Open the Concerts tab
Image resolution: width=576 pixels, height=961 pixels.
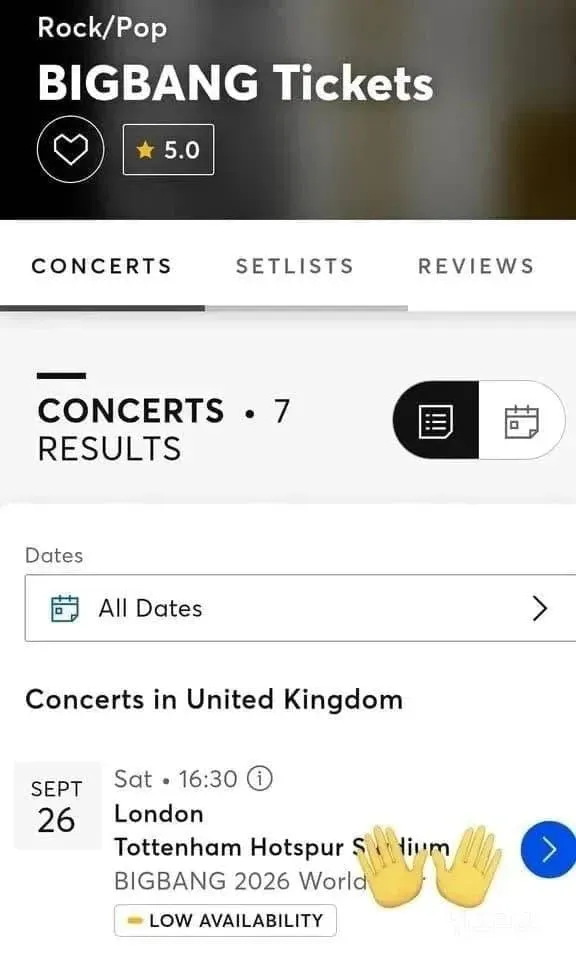pyautogui.click(x=102, y=266)
